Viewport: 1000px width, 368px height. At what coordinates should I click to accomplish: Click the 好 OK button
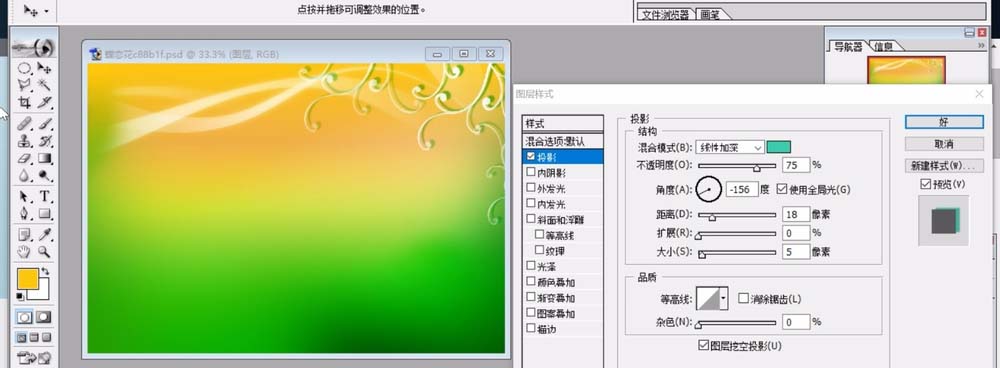944,121
